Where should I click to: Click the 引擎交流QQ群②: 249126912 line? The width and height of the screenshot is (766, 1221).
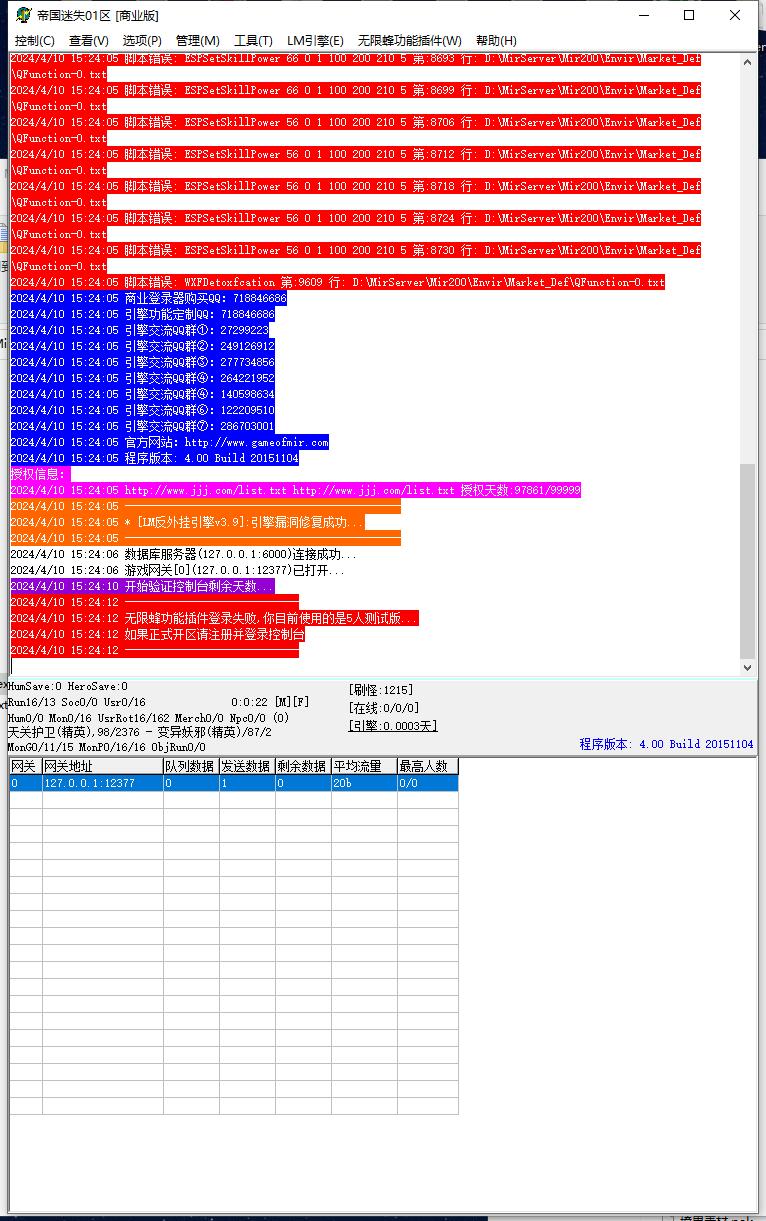[142, 346]
